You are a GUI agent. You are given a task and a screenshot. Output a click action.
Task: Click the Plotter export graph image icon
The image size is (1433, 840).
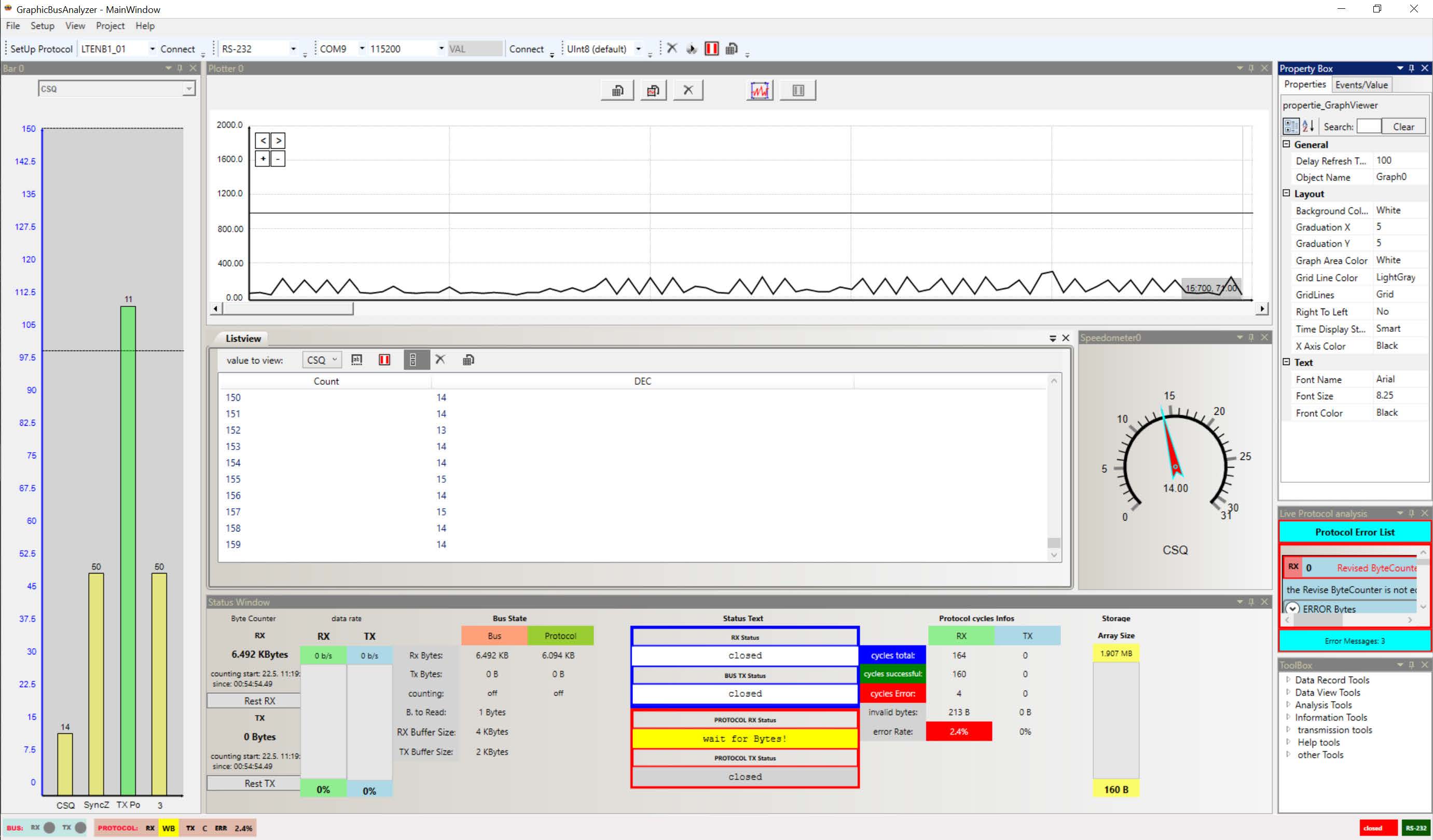pyautogui.click(x=653, y=90)
